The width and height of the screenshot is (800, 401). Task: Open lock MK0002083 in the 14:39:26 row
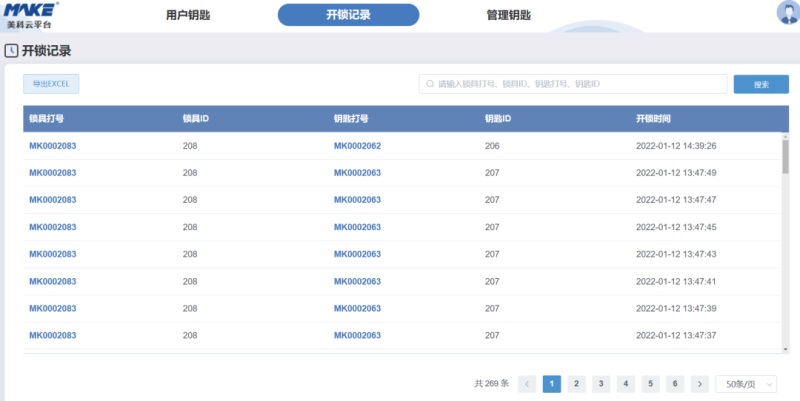pyautogui.click(x=52, y=146)
